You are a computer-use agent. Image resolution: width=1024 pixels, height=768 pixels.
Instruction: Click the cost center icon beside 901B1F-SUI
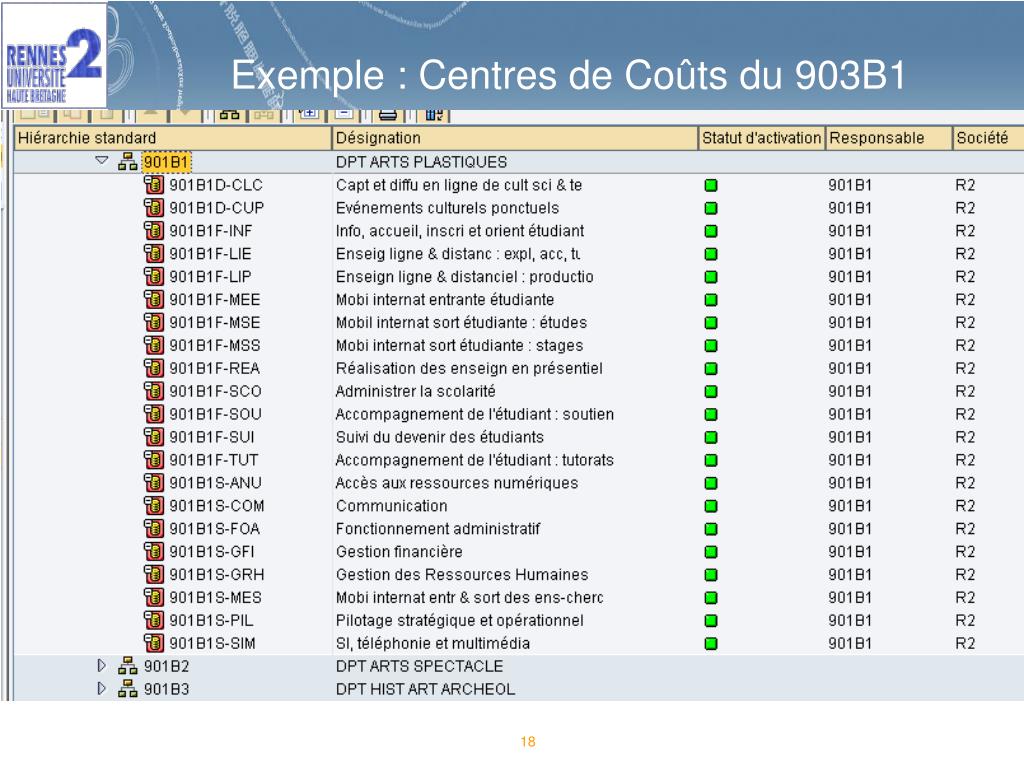coord(153,437)
